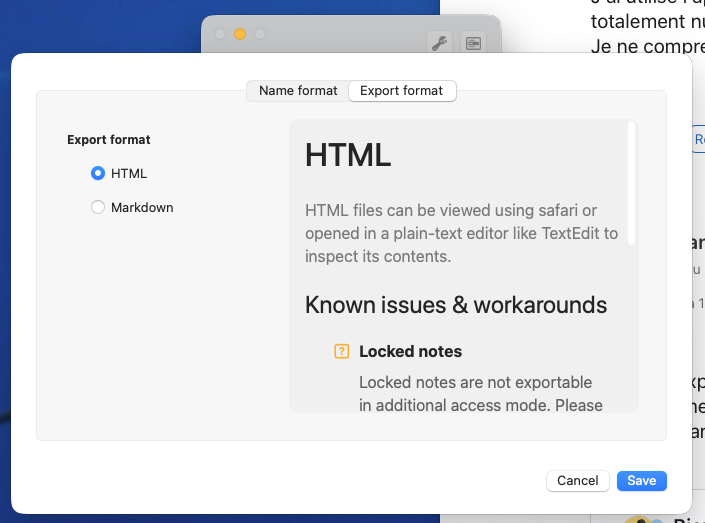This screenshot has width=705, height=523.
Task: Switch to the Name format tab
Action: pyautogui.click(x=298, y=91)
